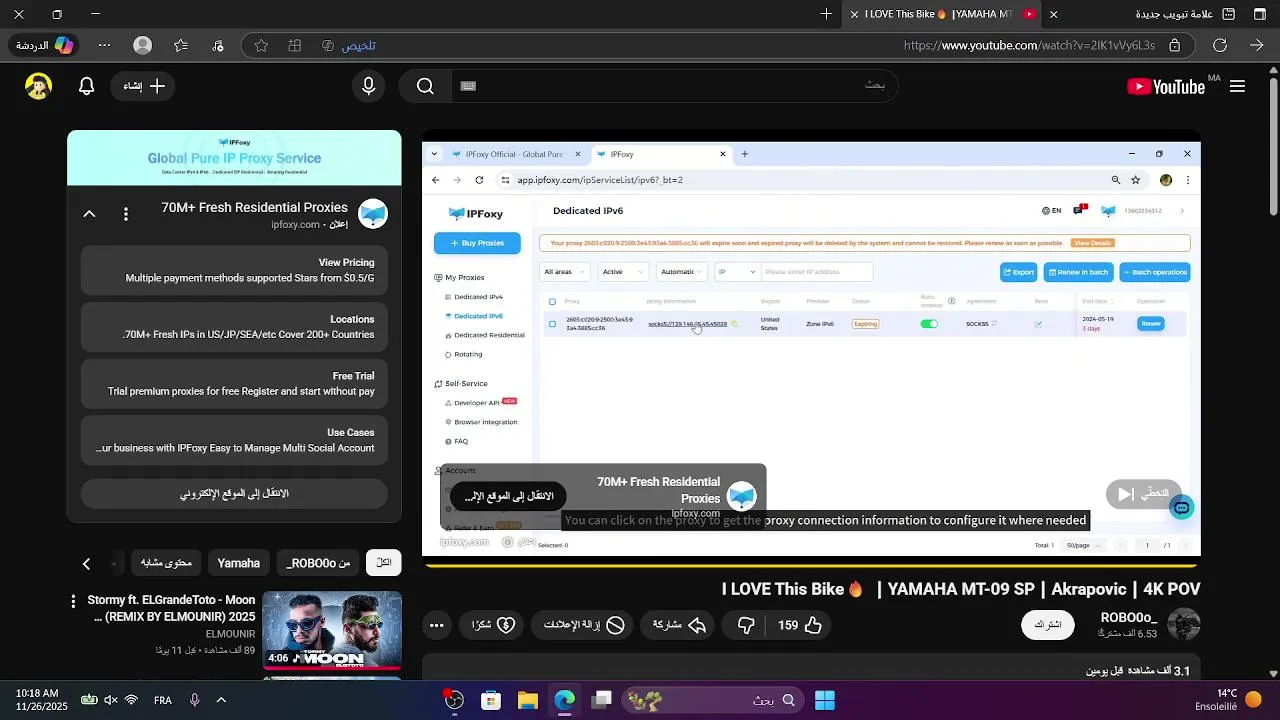Open the favorites list icon
The height and width of the screenshot is (720, 1280).
coord(181,45)
